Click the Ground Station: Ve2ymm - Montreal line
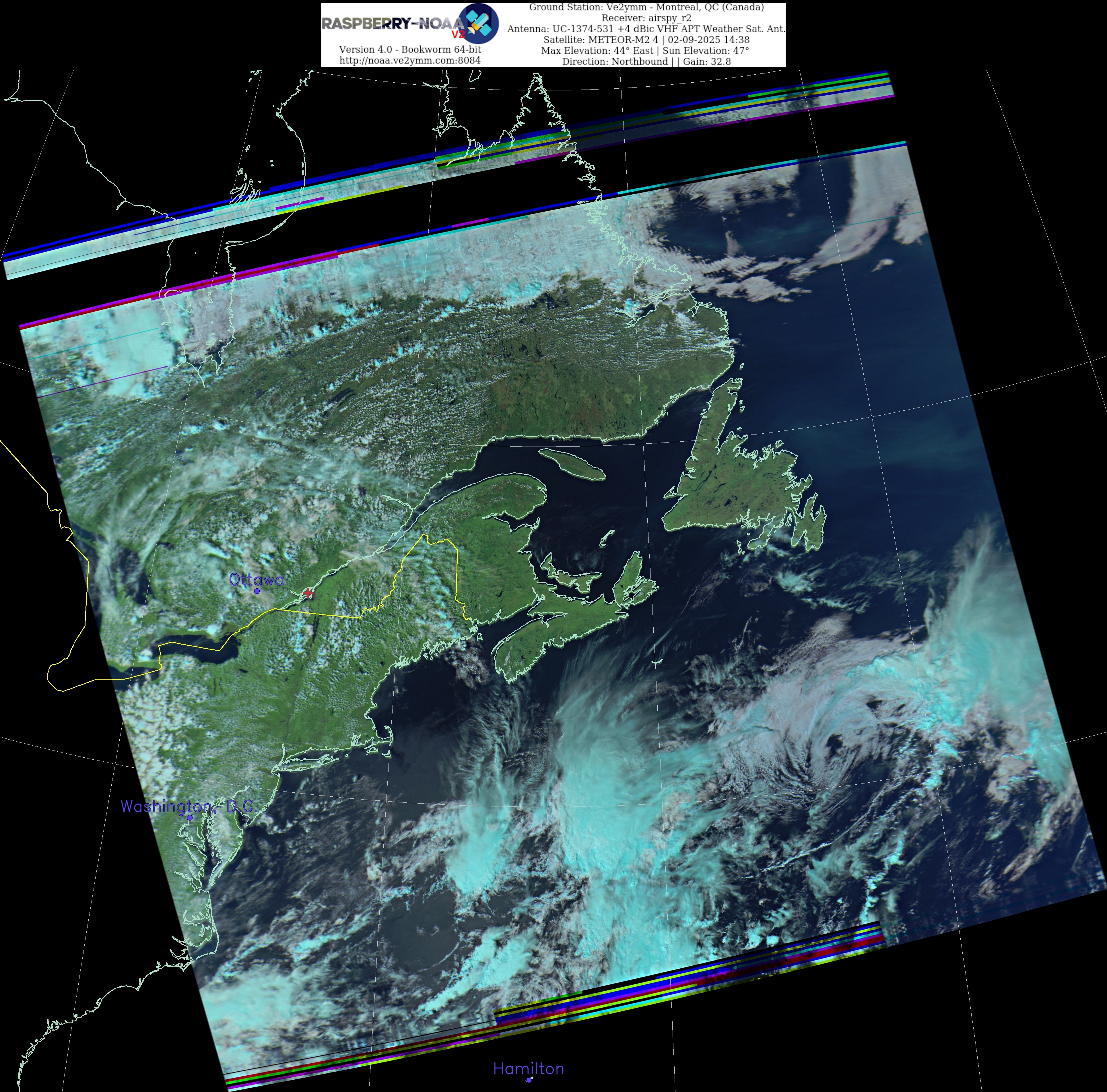Viewport: 1107px width, 1092px height. (x=646, y=7)
